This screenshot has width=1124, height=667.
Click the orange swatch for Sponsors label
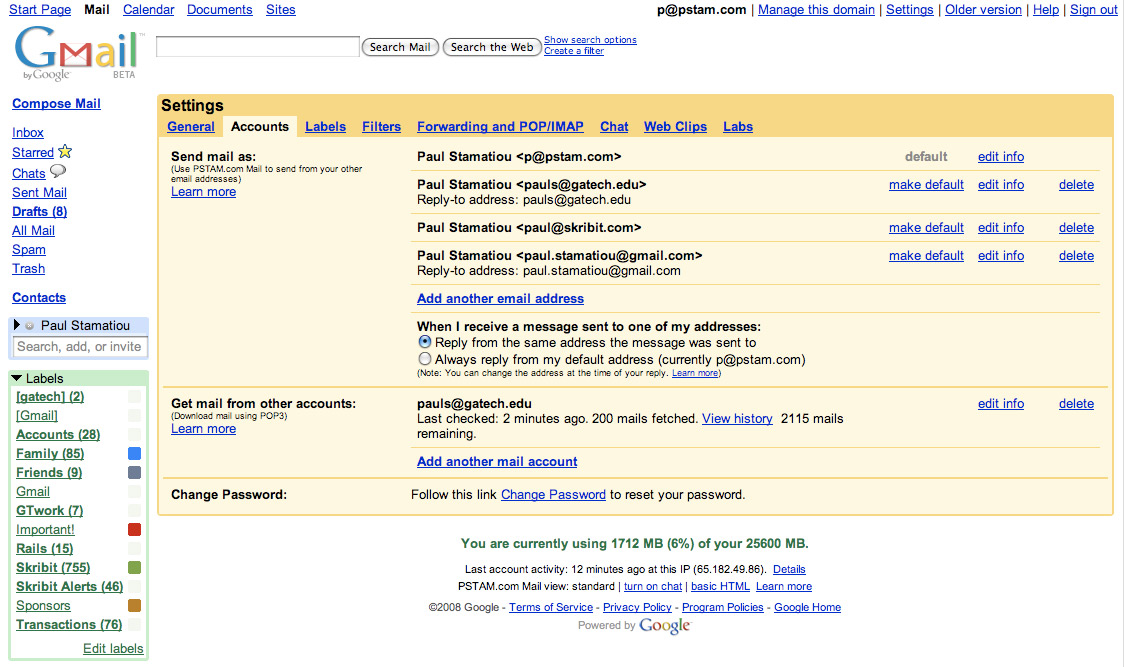pos(134,605)
